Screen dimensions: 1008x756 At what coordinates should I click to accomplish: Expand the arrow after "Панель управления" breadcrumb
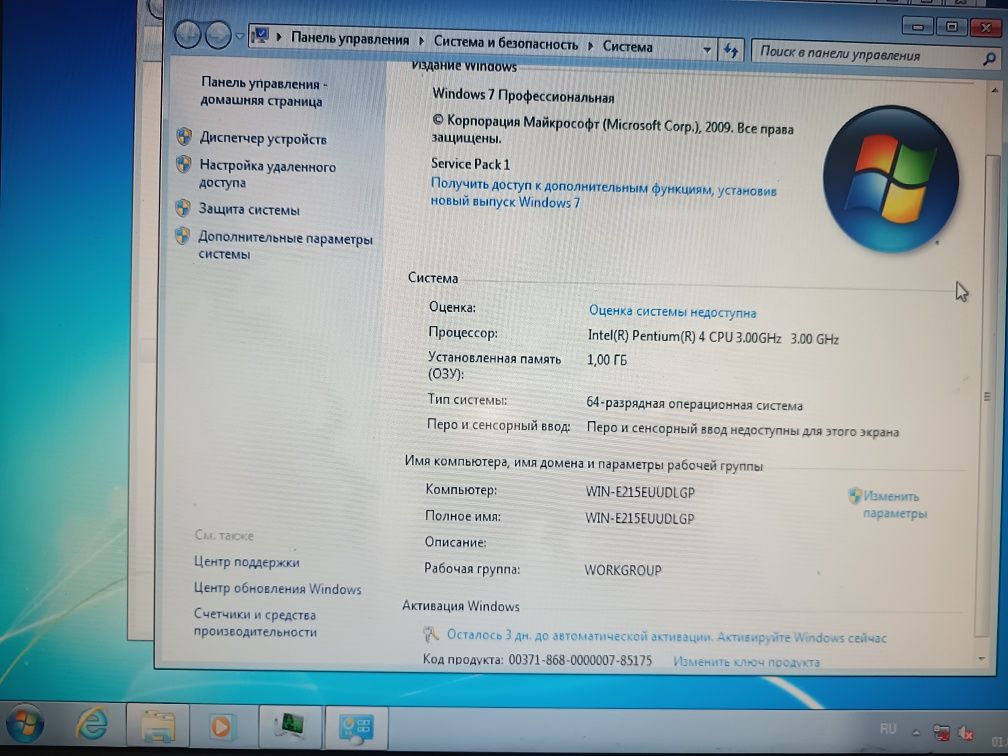[422, 40]
